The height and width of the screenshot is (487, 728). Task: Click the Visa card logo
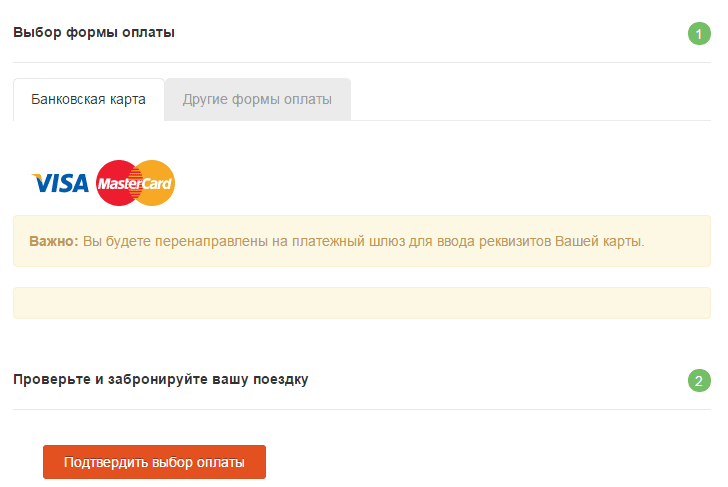(x=60, y=183)
